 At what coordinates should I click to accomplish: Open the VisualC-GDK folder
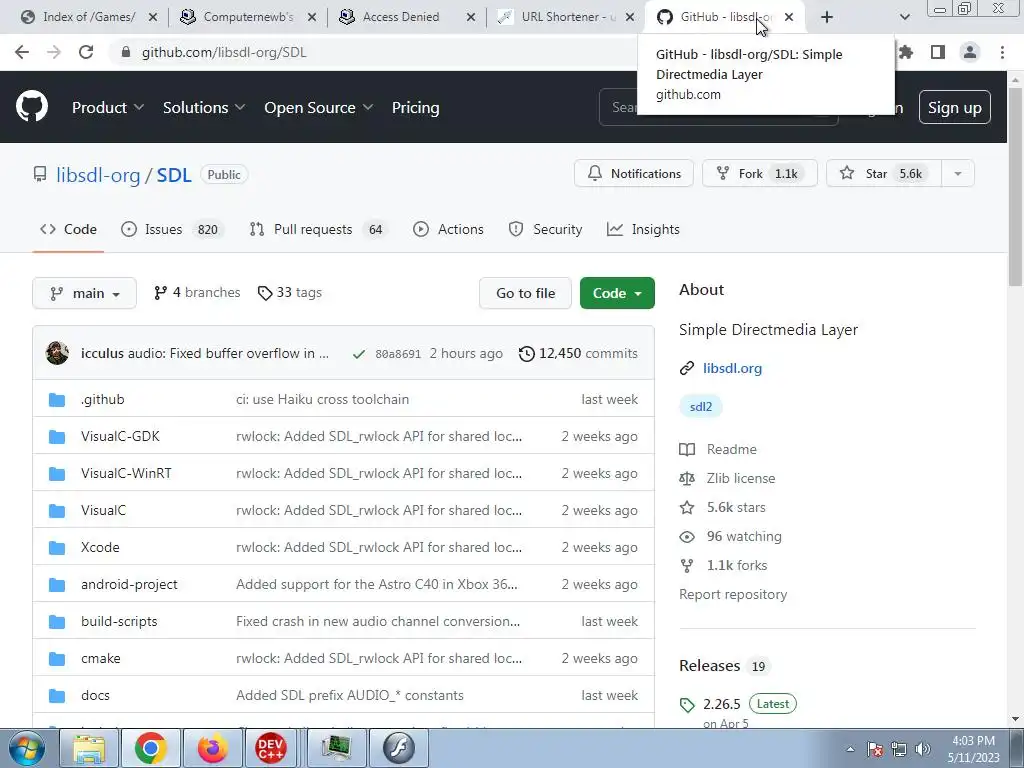pos(120,436)
